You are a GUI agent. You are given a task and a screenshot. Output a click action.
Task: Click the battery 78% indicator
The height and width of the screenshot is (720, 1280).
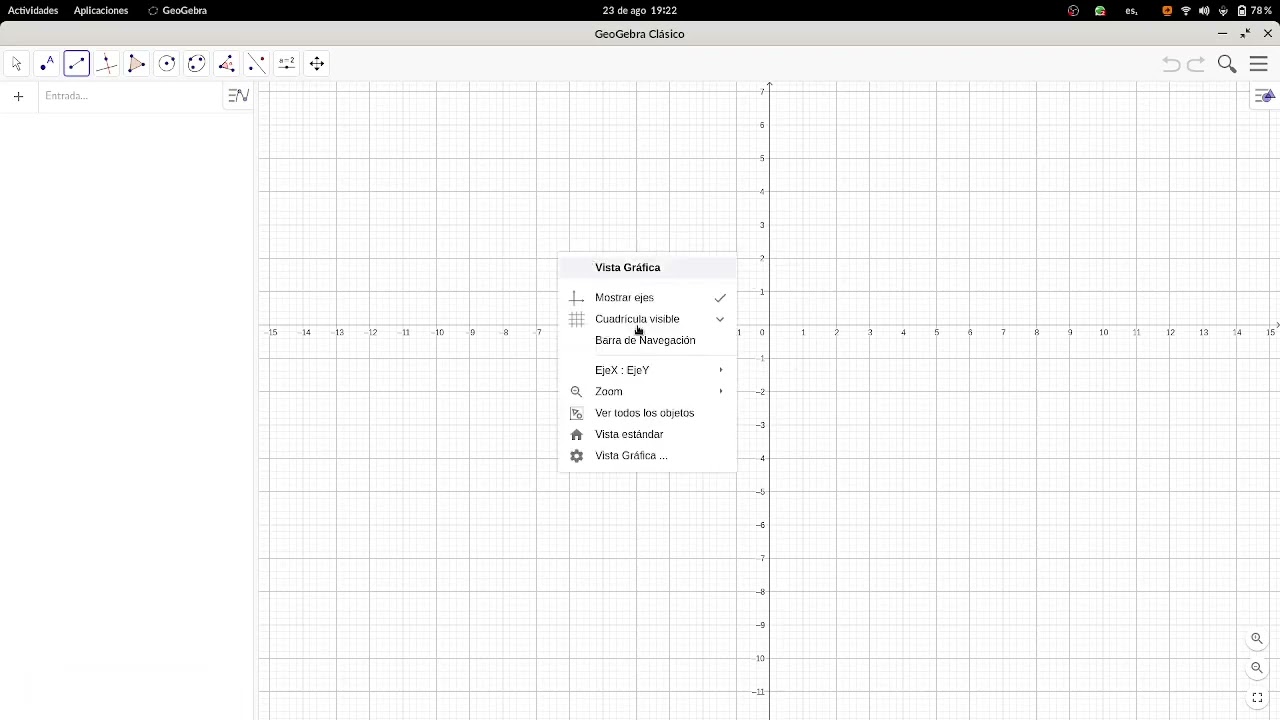(x=1255, y=11)
